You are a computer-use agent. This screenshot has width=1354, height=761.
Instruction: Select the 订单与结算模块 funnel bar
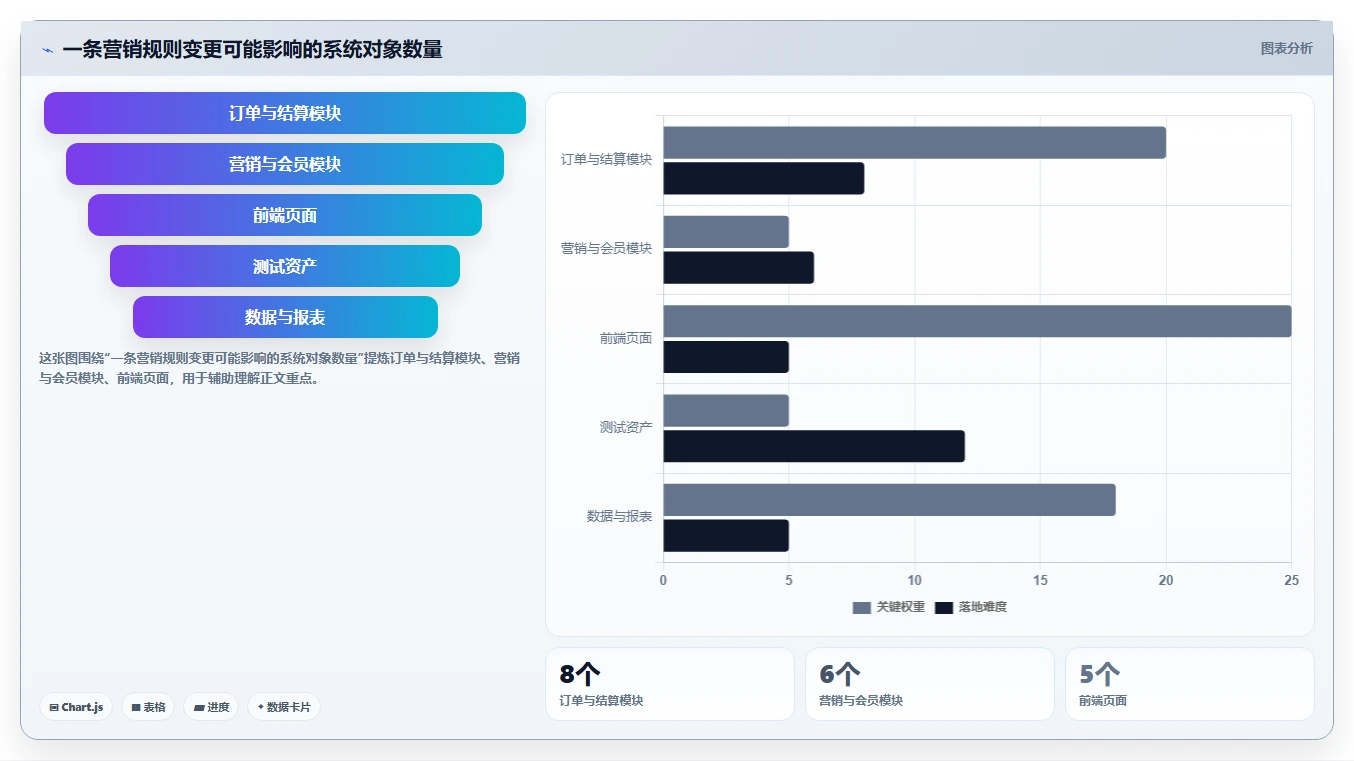[x=285, y=113]
